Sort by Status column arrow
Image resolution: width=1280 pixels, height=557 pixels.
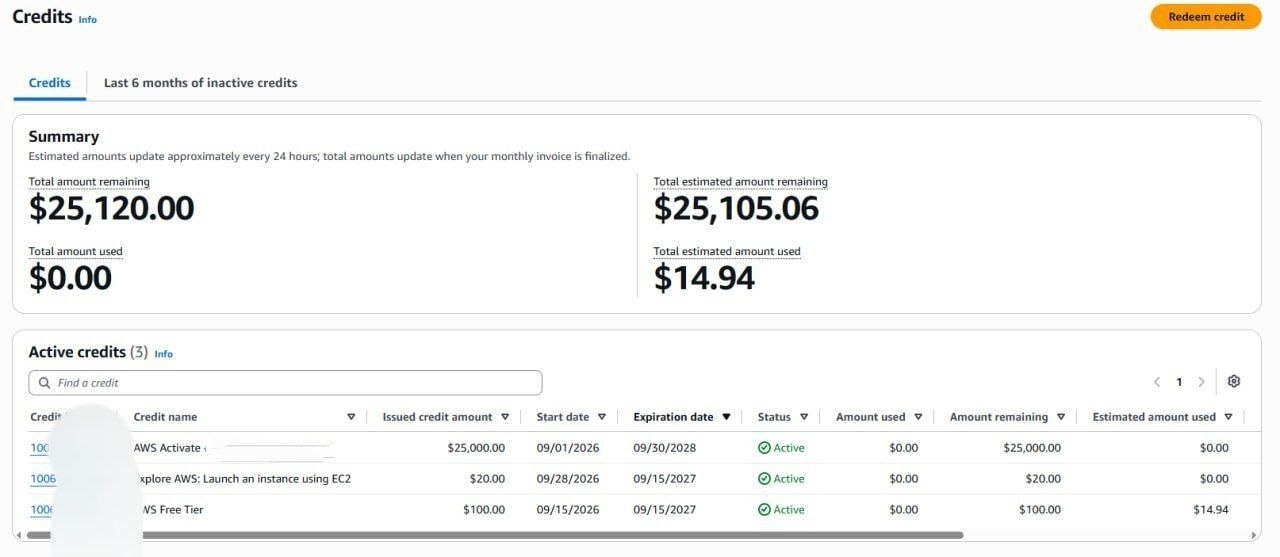tap(804, 417)
